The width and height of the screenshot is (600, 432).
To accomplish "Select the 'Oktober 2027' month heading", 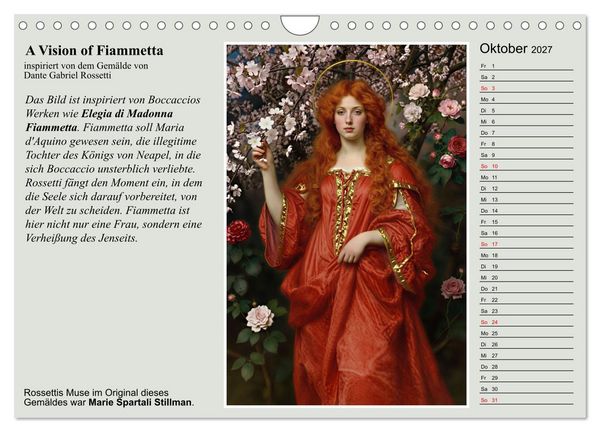I will click(516, 49).
